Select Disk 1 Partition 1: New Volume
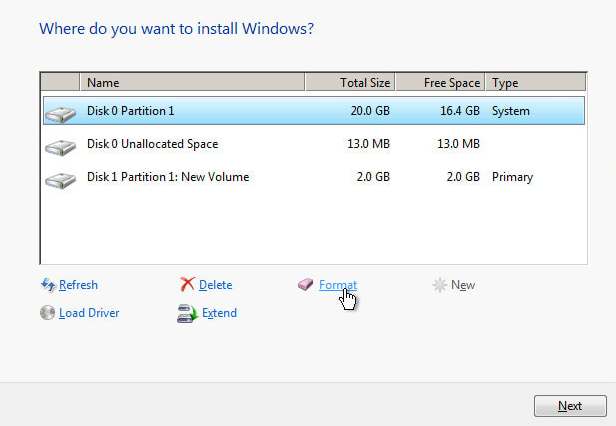 pyautogui.click(x=314, y=177)
